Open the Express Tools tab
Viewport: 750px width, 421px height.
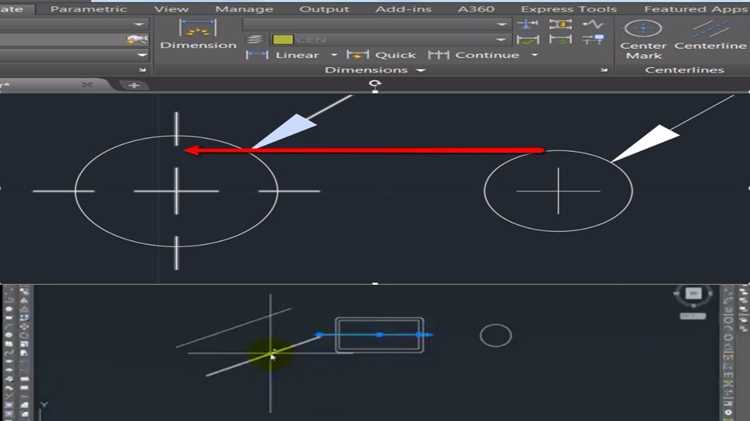click(568, 9)
